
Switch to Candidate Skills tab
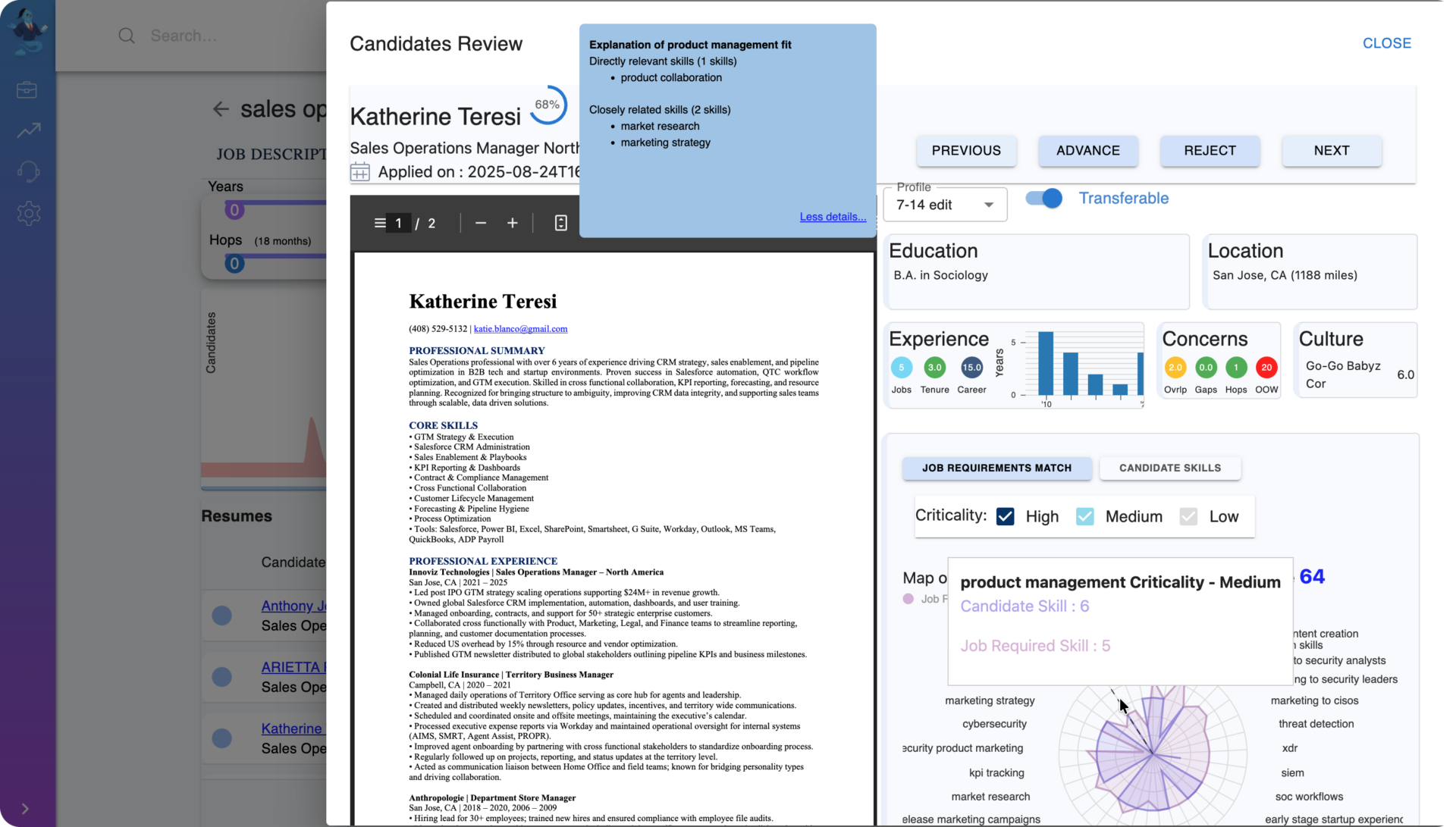coord(1170,468)
